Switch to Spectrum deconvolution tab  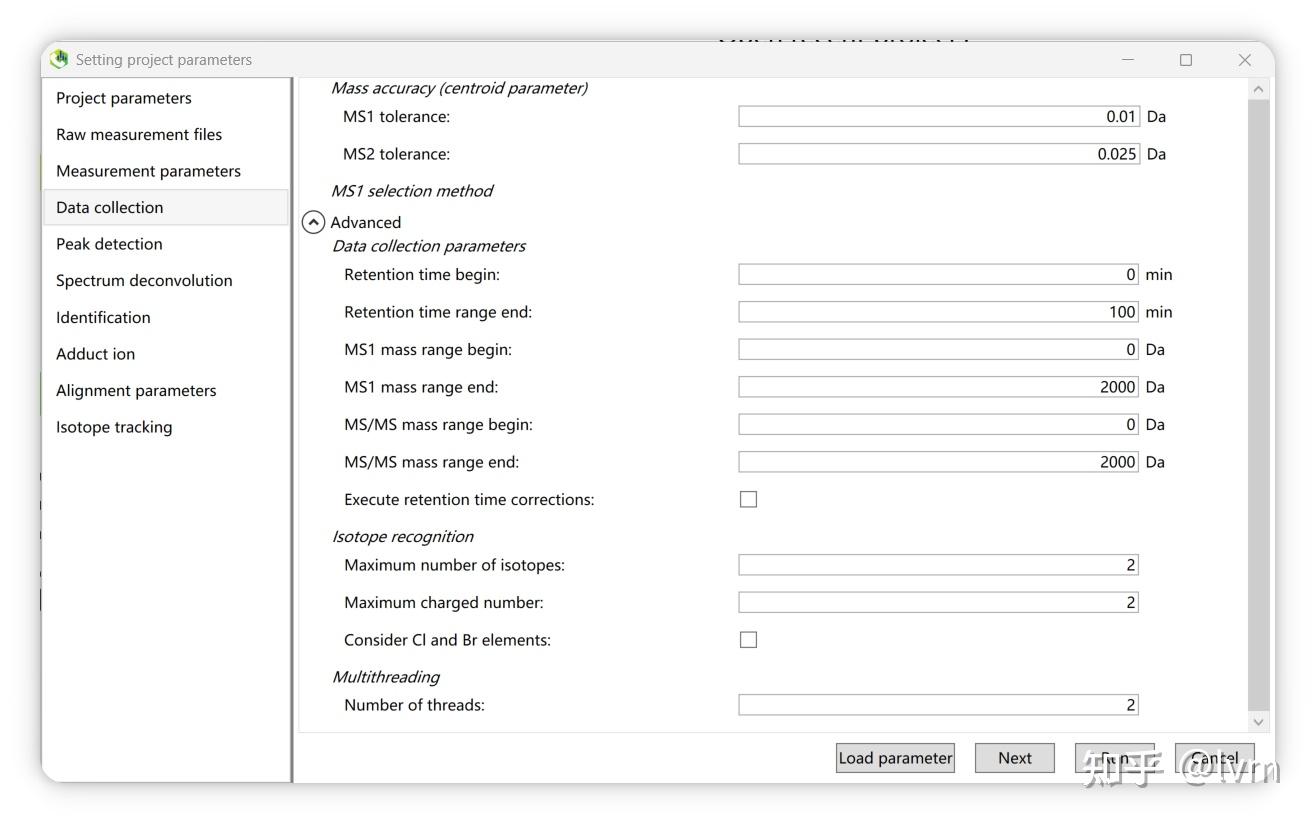tap(144, 280)
